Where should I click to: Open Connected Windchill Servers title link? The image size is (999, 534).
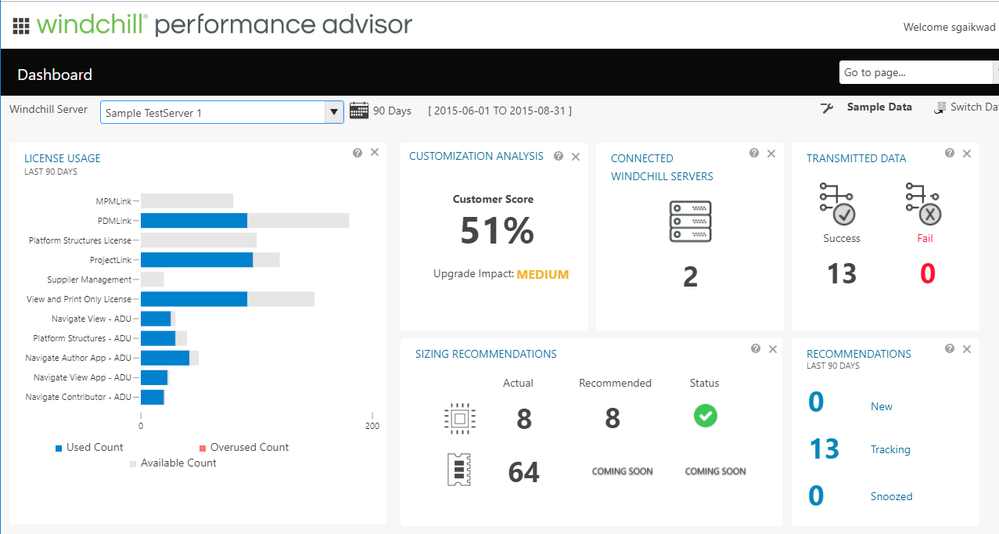662,167
